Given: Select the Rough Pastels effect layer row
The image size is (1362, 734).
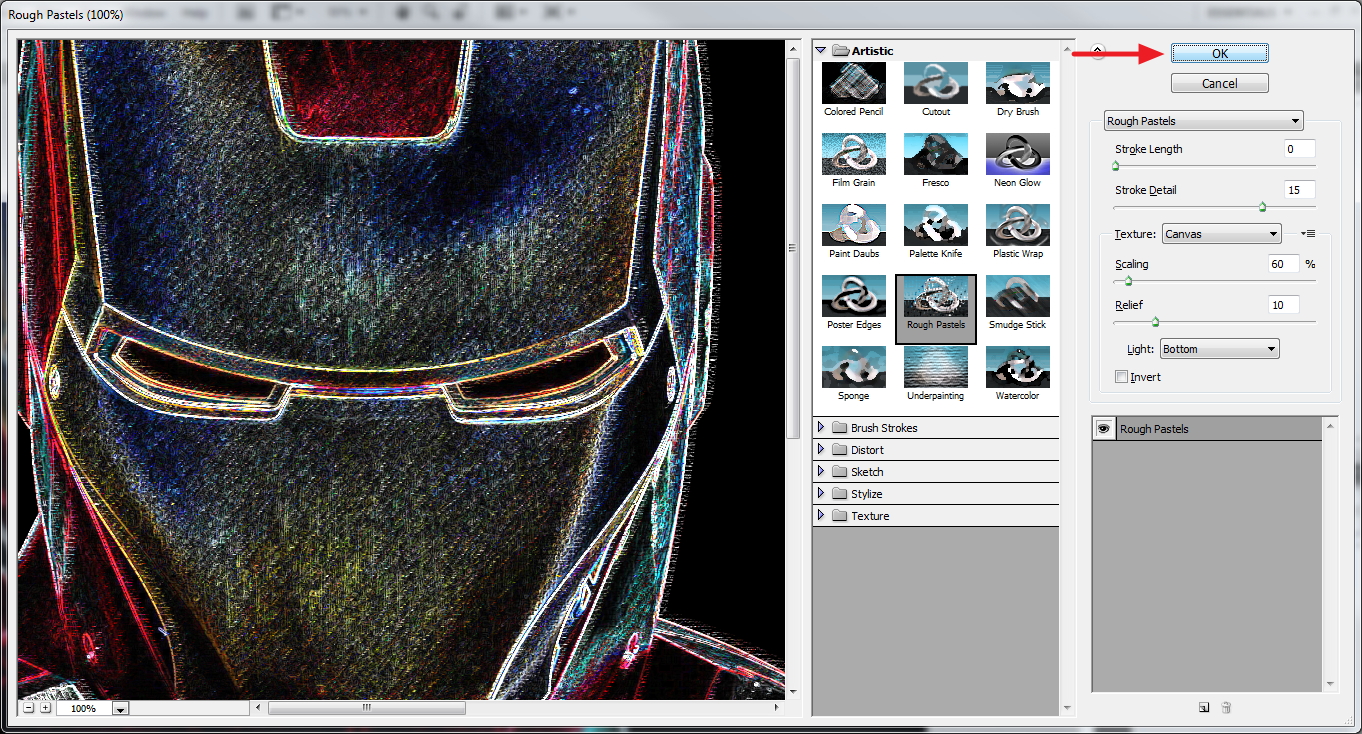Looking at the screenshot, I should click(x=1207, y=428).
